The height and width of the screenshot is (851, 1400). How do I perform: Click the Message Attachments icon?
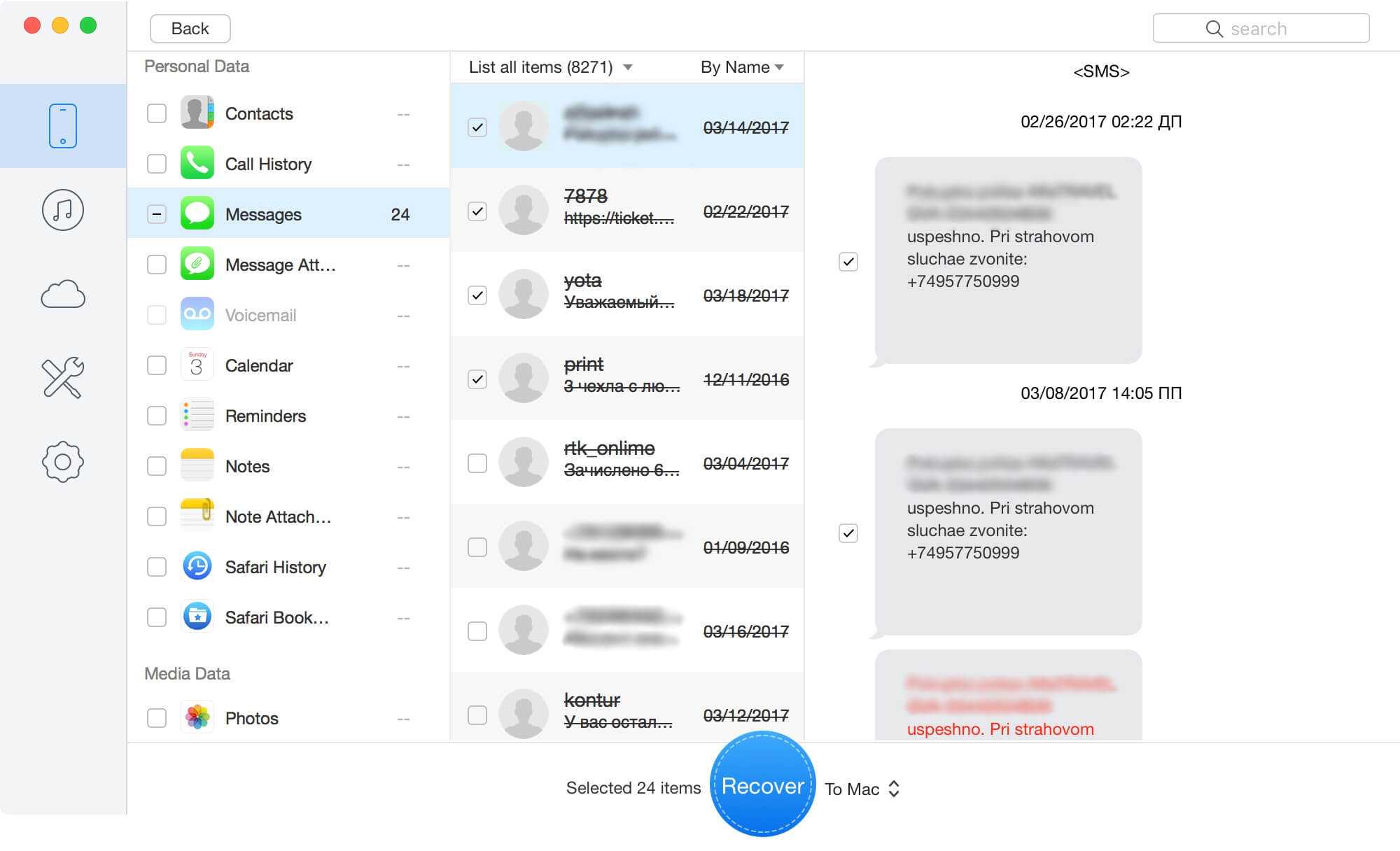[197, 265]
